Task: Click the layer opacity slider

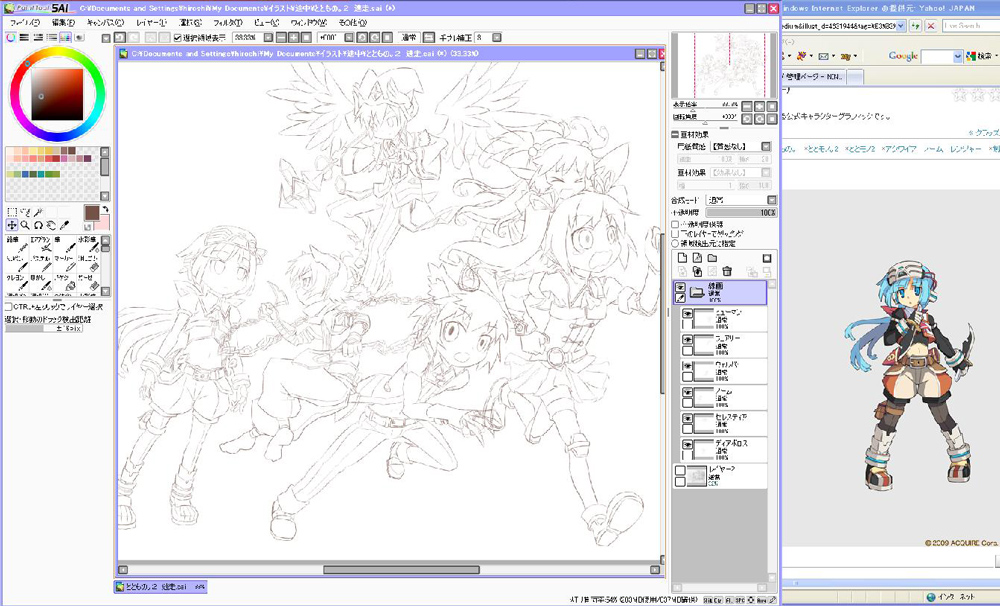Action: click(741, 212)
